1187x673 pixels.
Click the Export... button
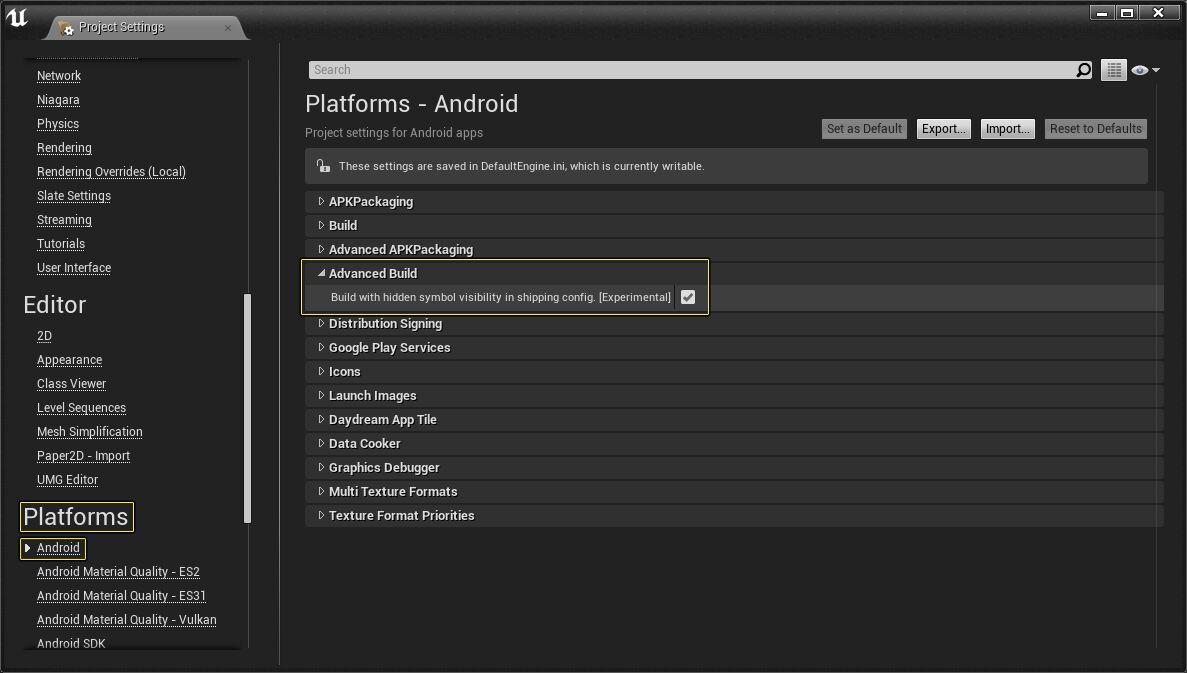click(943, 129)
